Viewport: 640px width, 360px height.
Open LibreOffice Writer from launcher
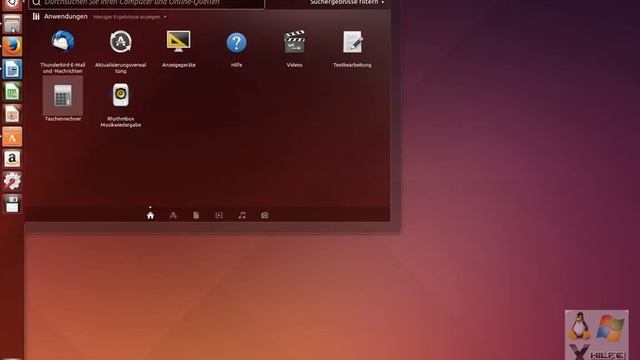click(x=12, y=69)
